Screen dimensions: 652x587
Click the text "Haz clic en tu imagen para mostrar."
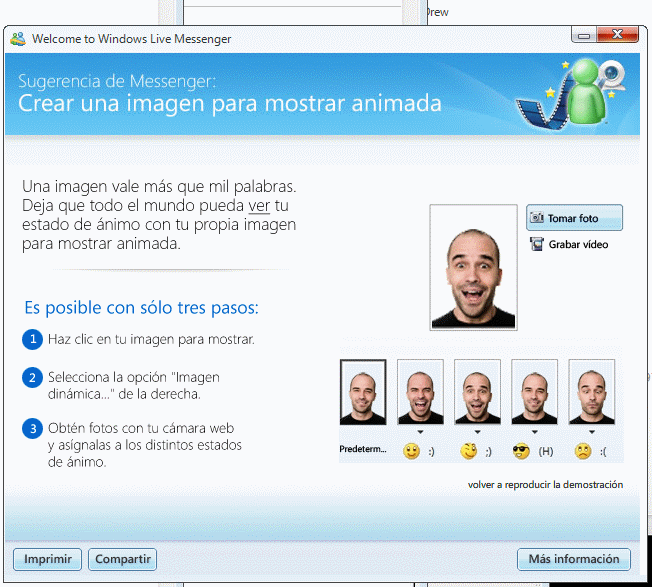coord(151,339)
